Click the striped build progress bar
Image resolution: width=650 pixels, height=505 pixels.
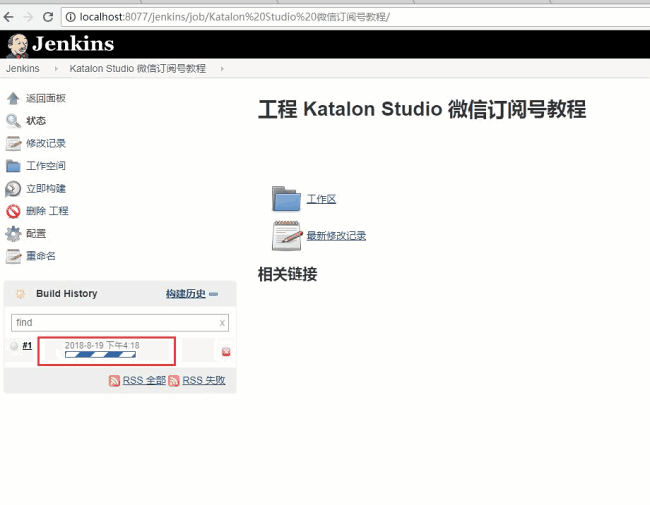tap(100, 354)
